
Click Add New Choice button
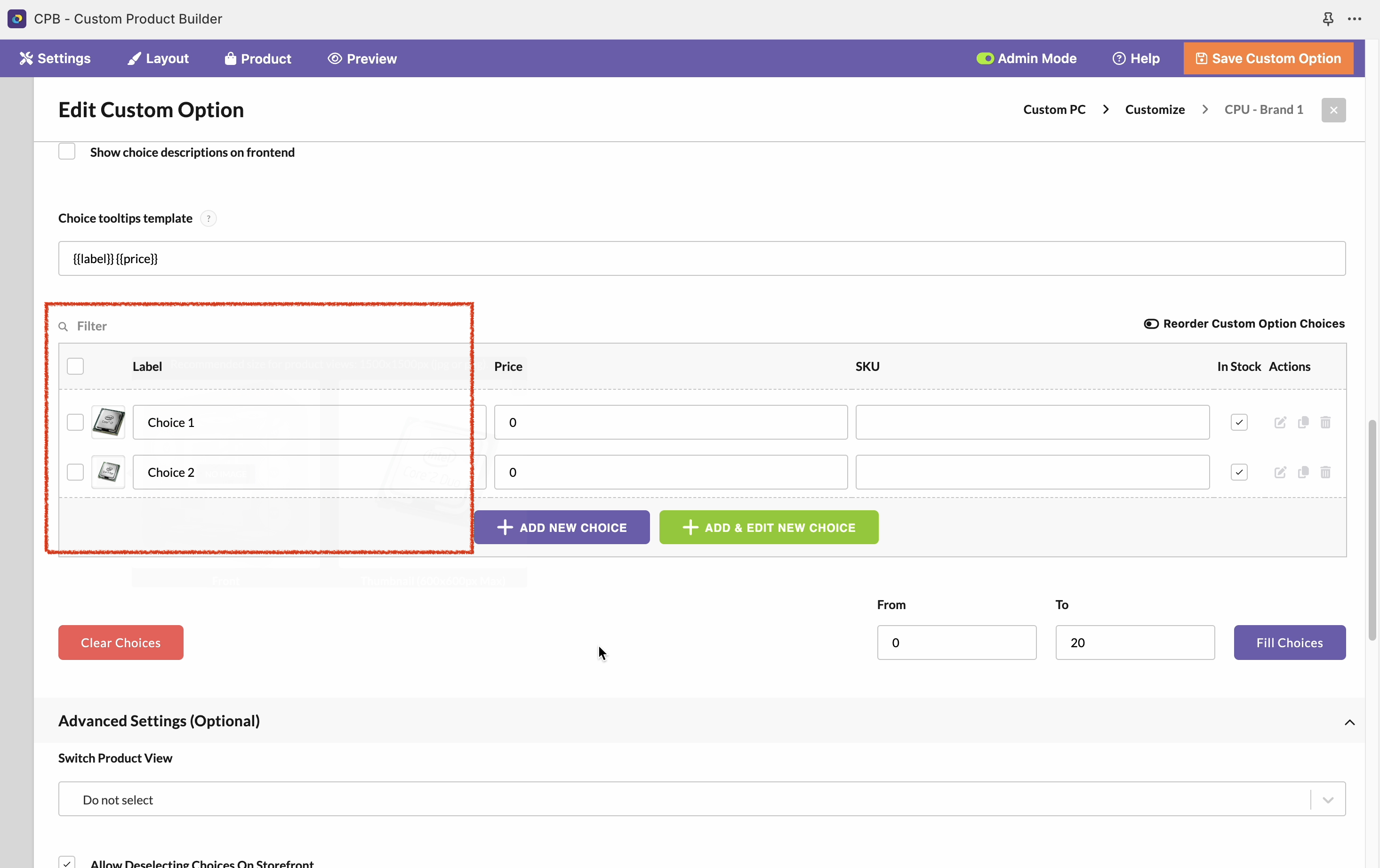(562, 528)
